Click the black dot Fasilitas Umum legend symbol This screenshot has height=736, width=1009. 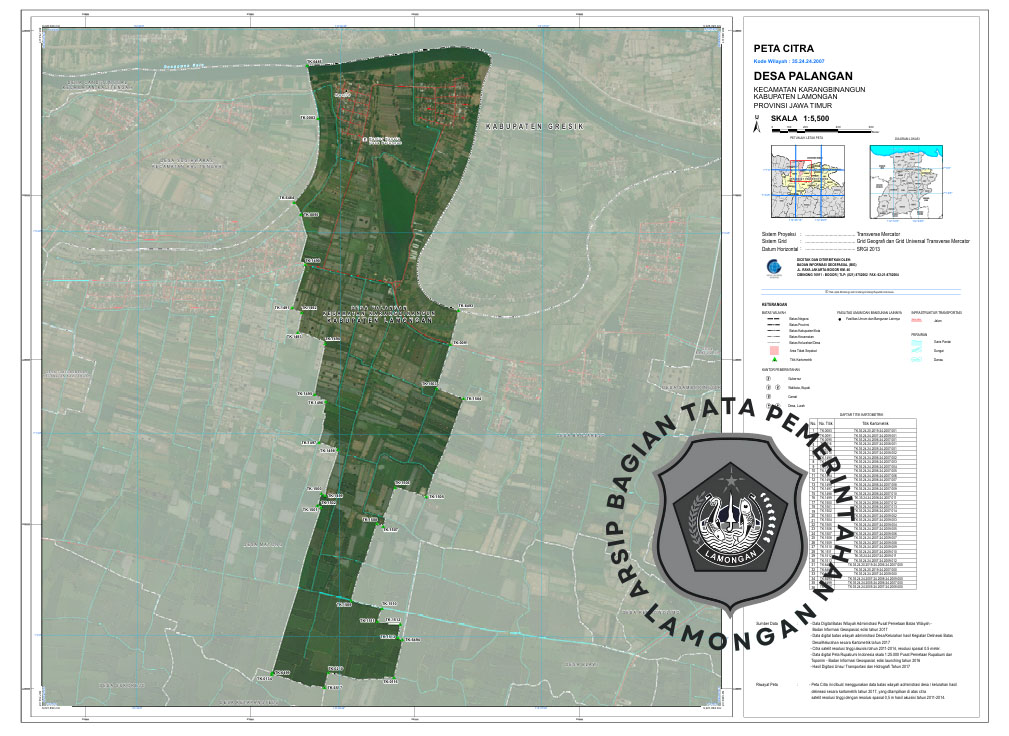tap(839, 319)
